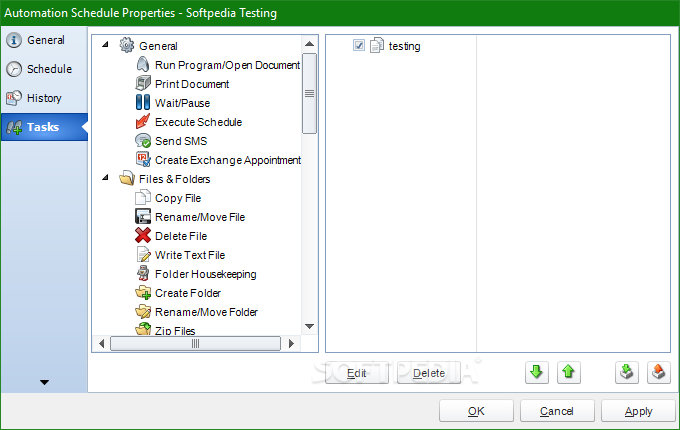Select the "Files & Folders" category label
The width and height of the screenshot is (680, 430).
coord(174,179)
